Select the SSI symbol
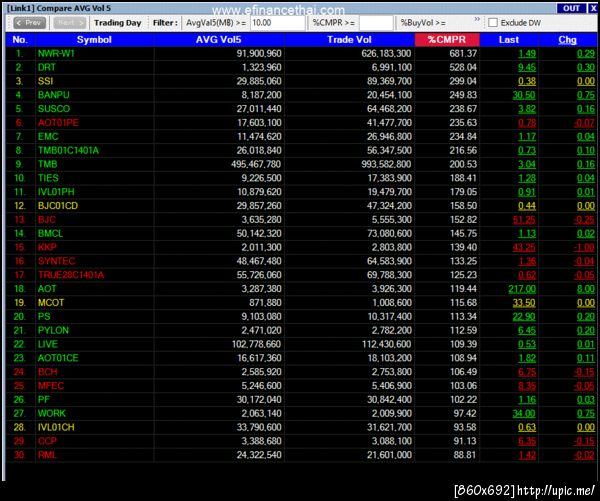This screenshot has height=501, width=600. (45, 81)
